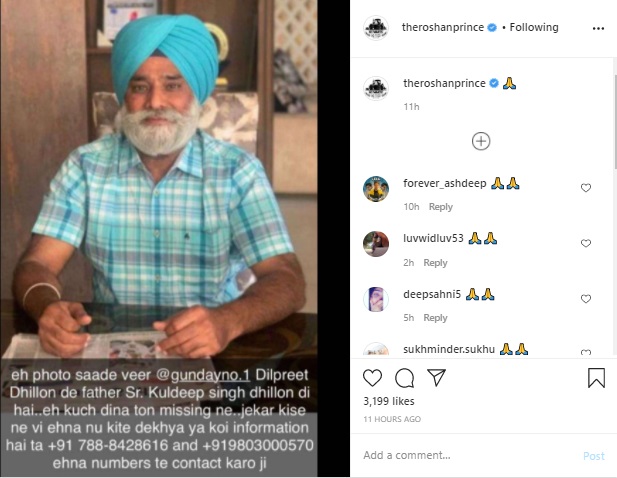The width and height of the screenshot is (617, 478).
Task: View deepsahni5's profile picture
Action: click(376, 299)
